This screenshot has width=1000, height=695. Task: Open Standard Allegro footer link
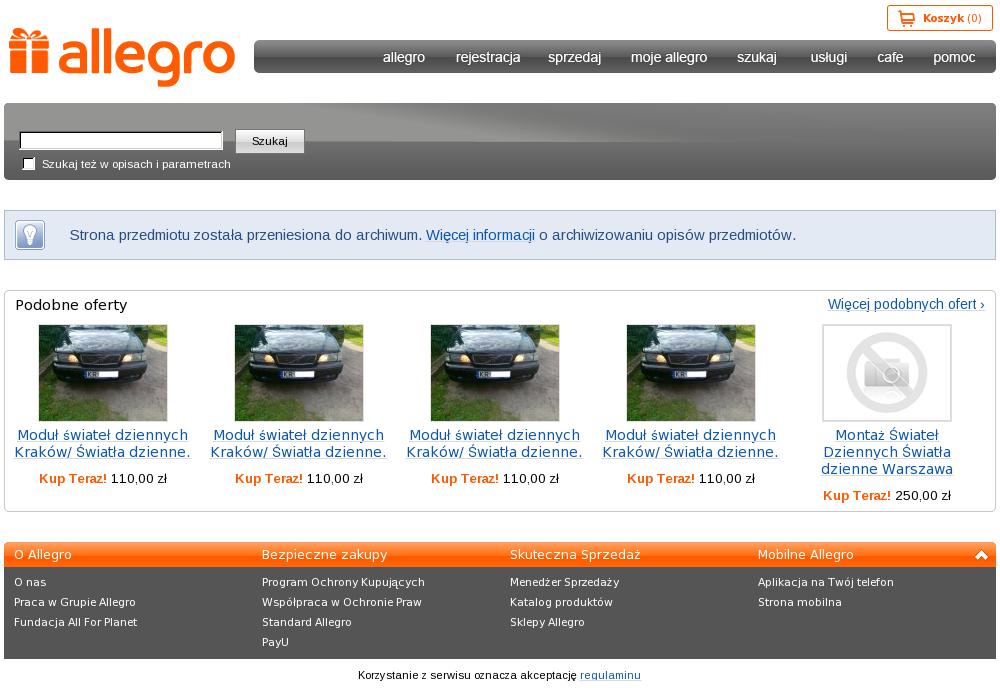click(x=307, y=622)
